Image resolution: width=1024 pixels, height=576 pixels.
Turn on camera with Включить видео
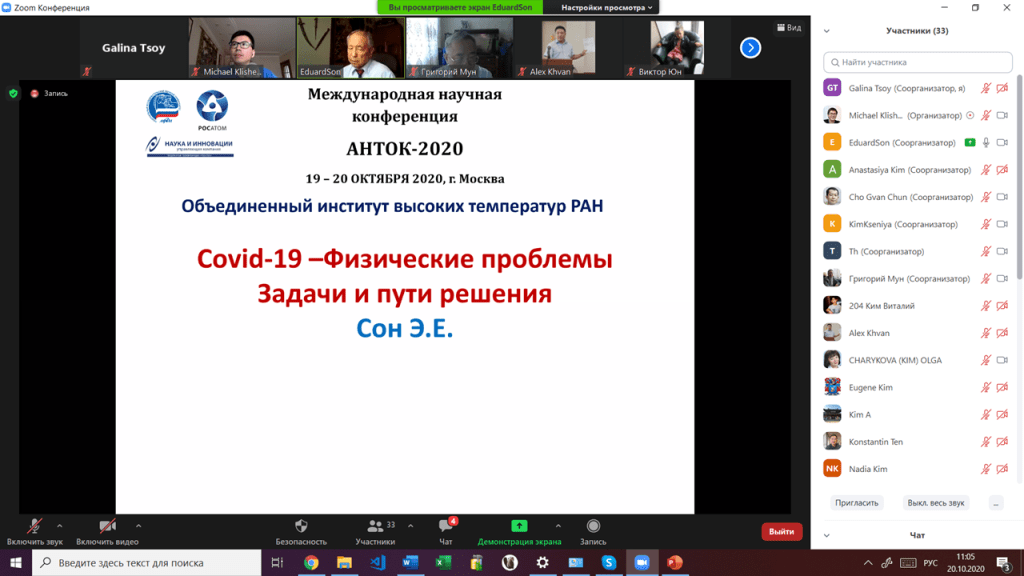(107, 526)
